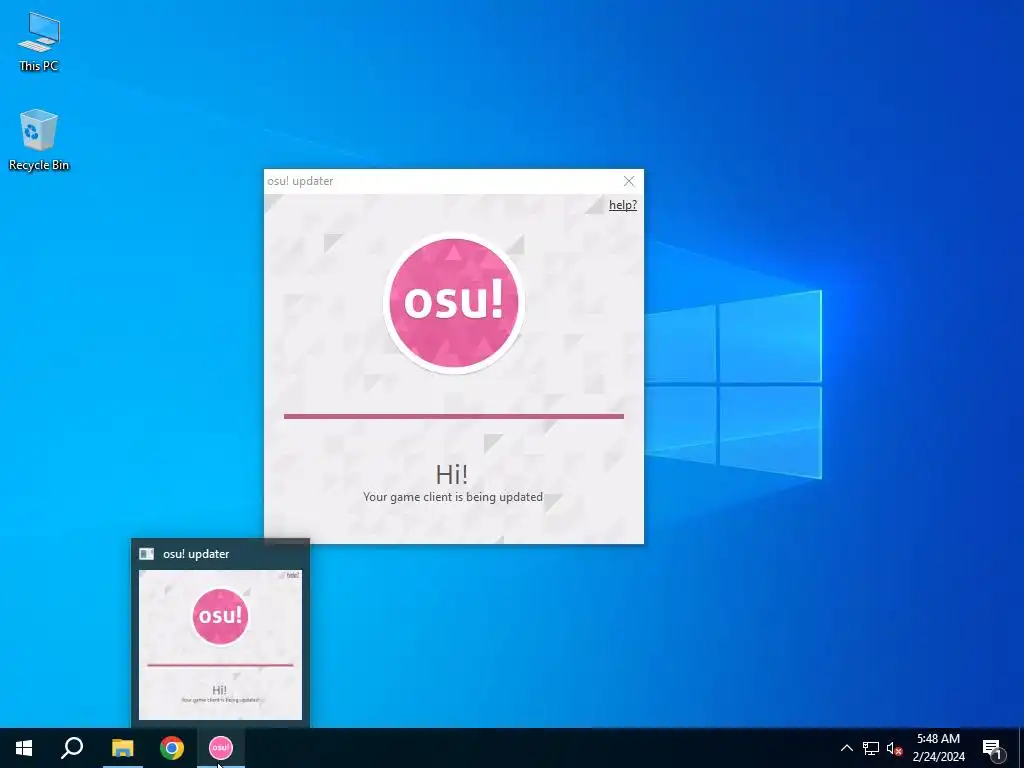Open taskbar Search
1024x768 pixels.
click(72, 748)
